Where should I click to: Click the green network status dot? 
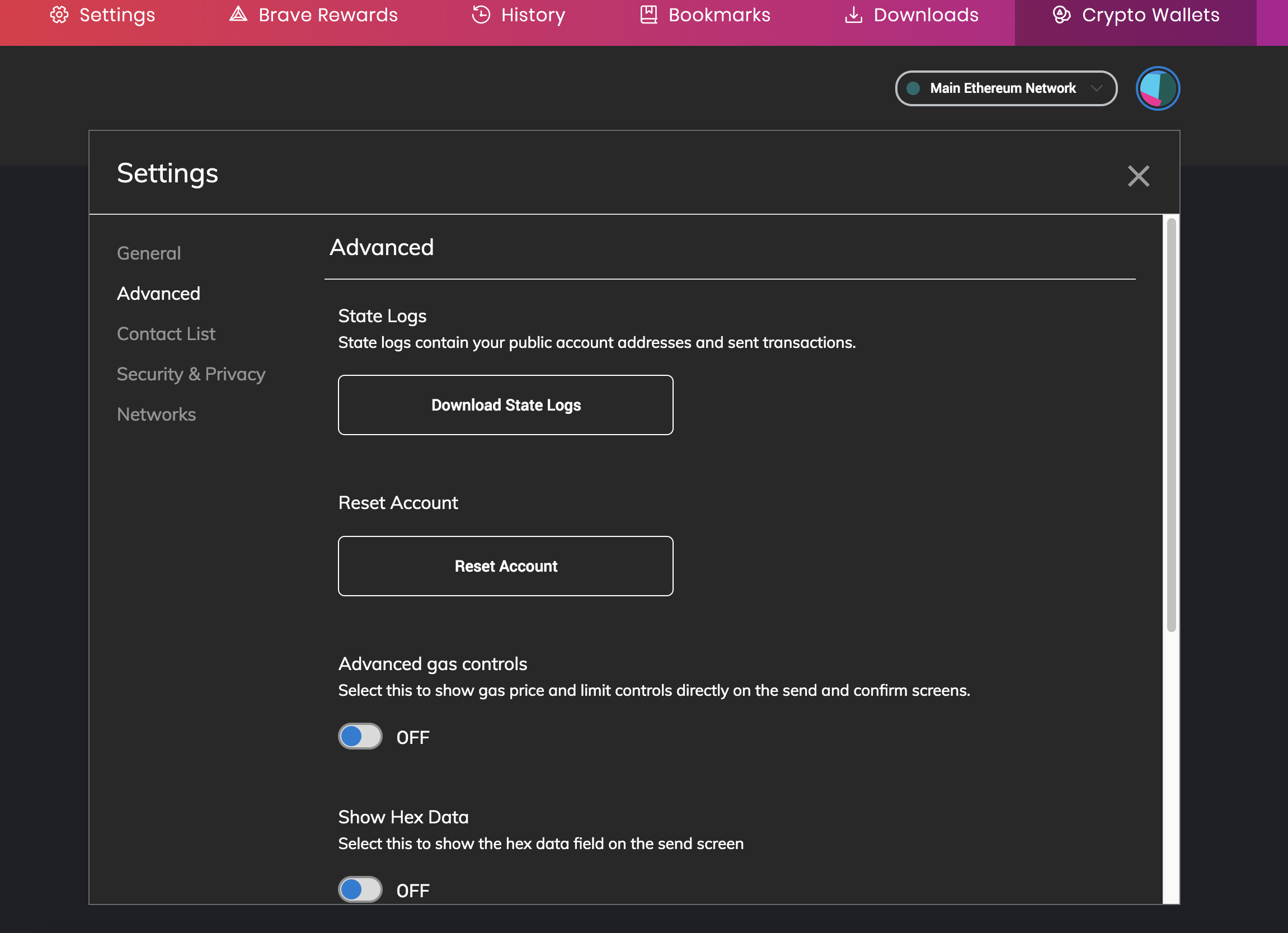click(913, 88)
